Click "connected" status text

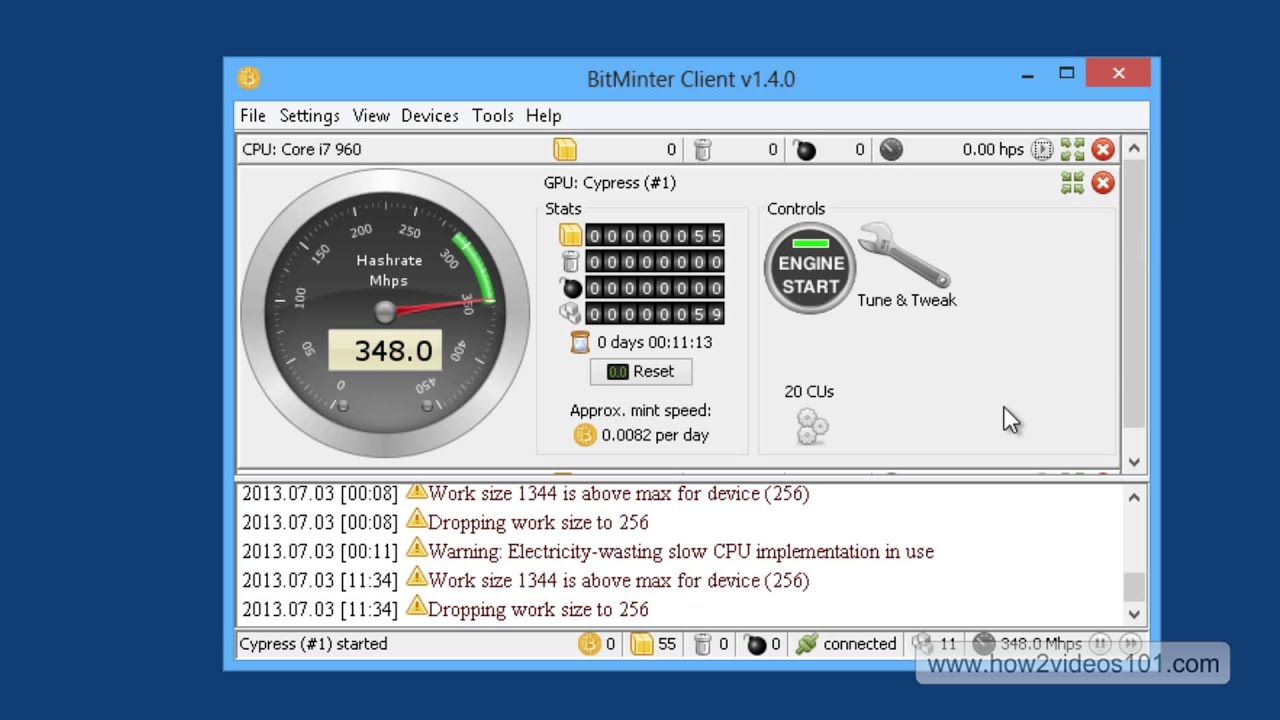coord(860,644)
